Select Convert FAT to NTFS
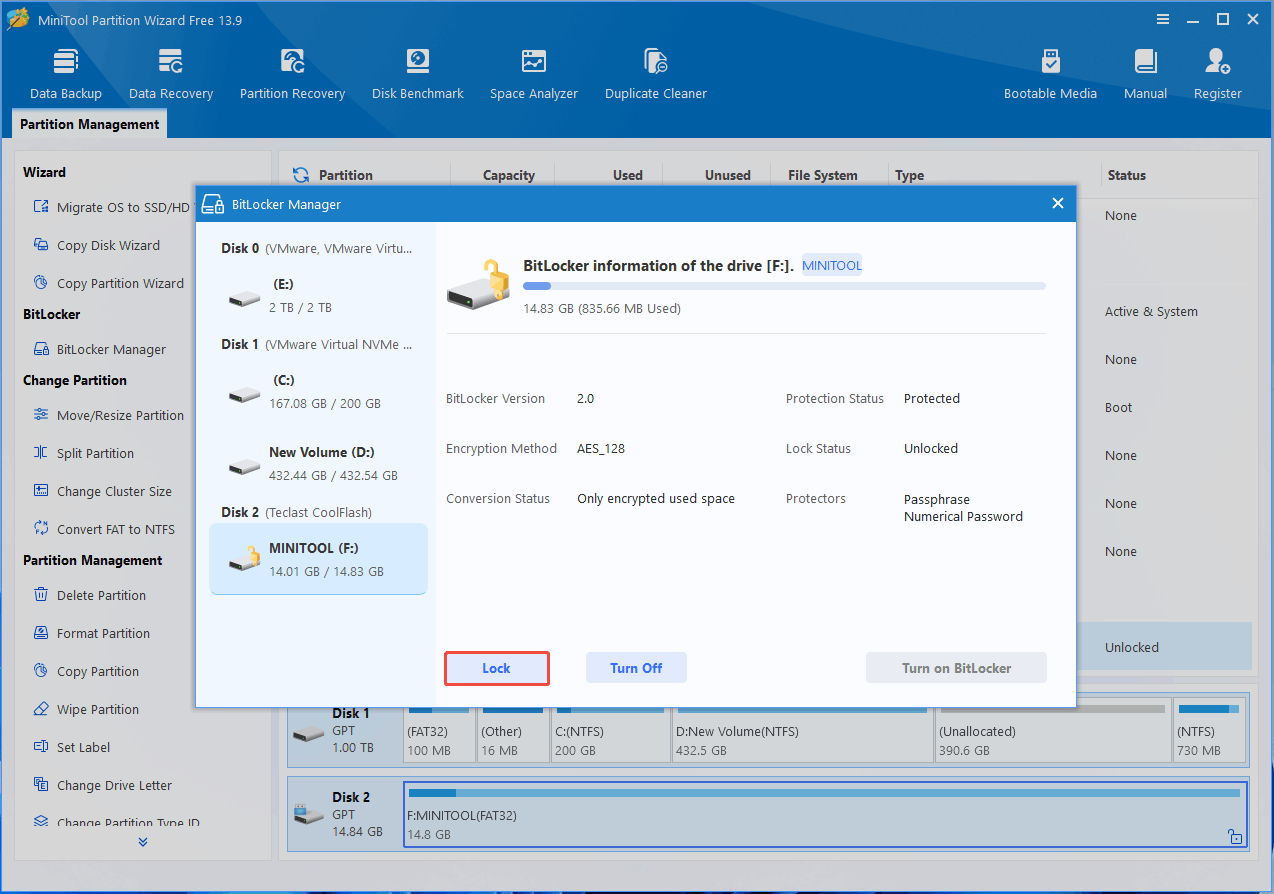This screenshot has height=894, width=1274. click(103, 529)
